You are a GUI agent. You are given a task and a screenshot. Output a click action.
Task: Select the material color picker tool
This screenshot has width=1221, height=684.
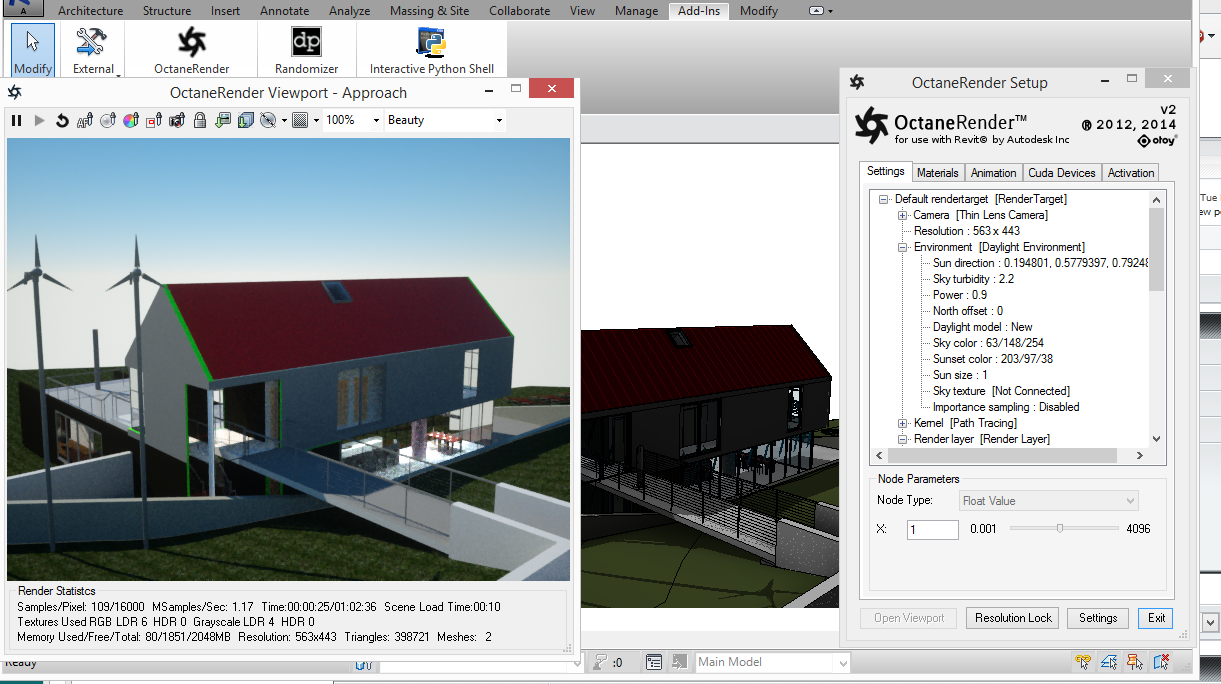tap(131, 121)
